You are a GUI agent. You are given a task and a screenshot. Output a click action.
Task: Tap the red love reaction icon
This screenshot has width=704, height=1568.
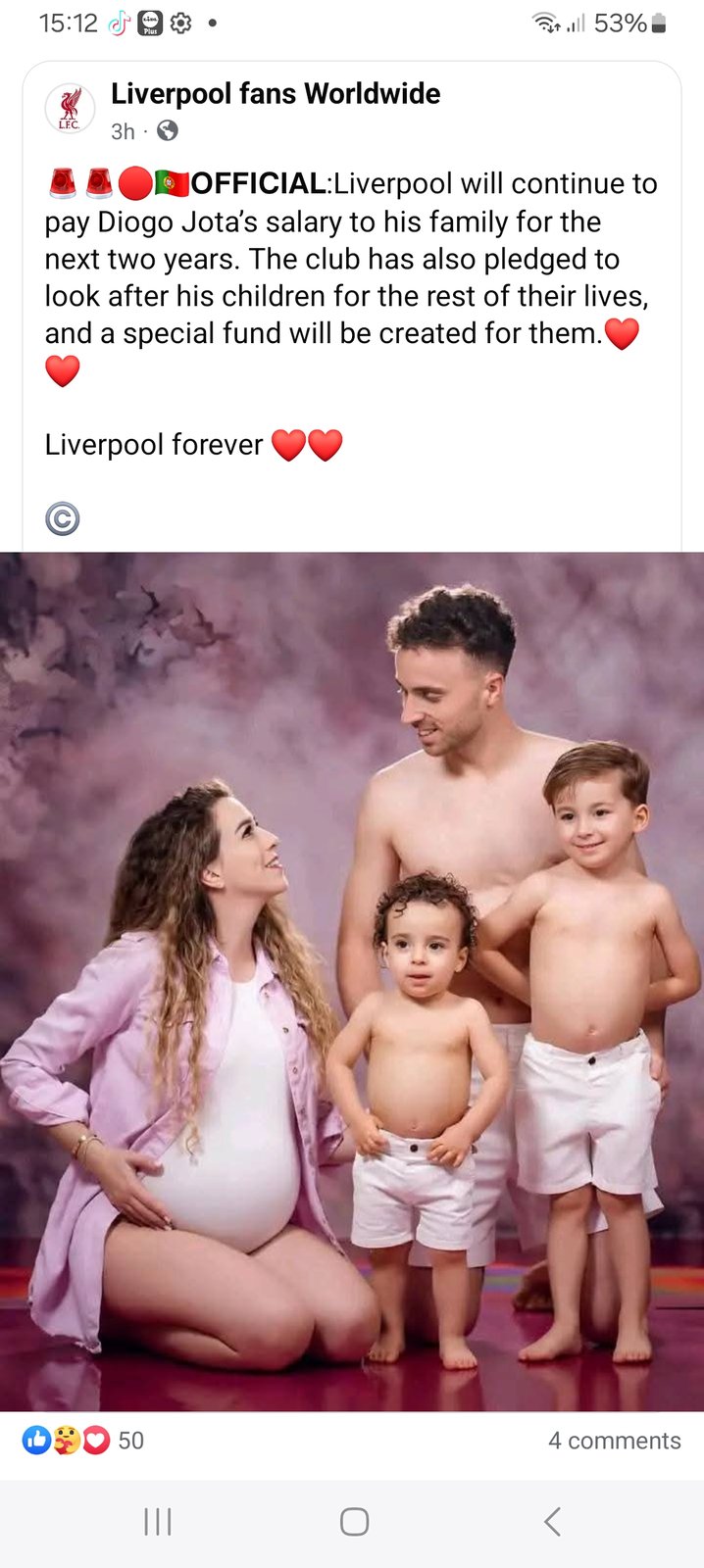95,1440
